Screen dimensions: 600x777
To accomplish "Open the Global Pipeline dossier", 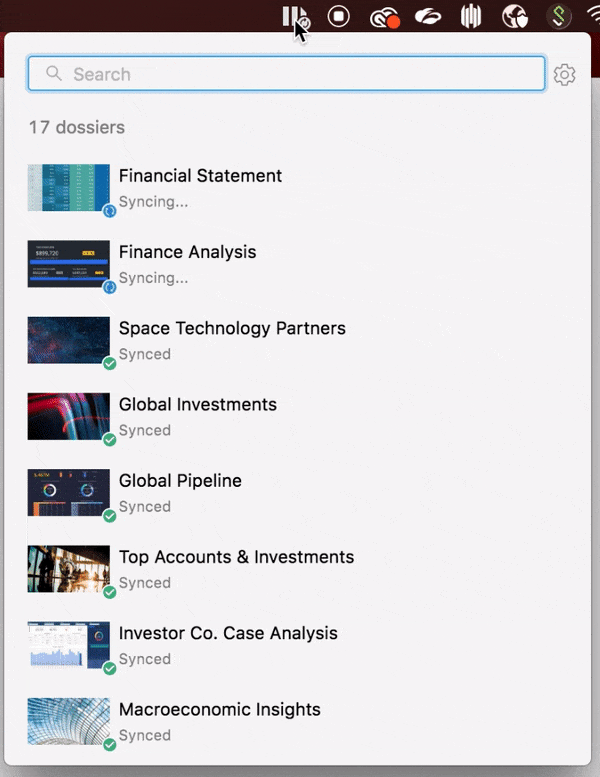I will [180, 481].
